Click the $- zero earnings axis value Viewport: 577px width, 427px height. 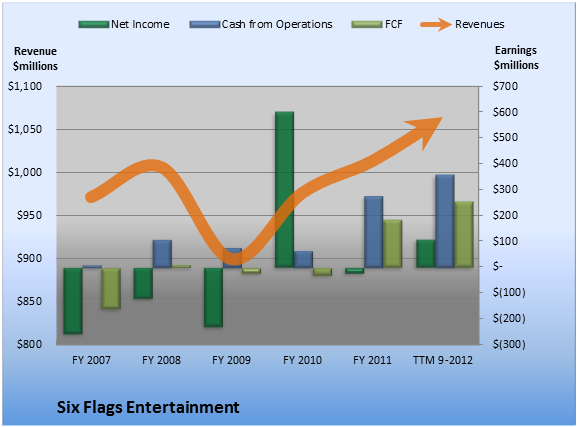[x=498, y=266]
